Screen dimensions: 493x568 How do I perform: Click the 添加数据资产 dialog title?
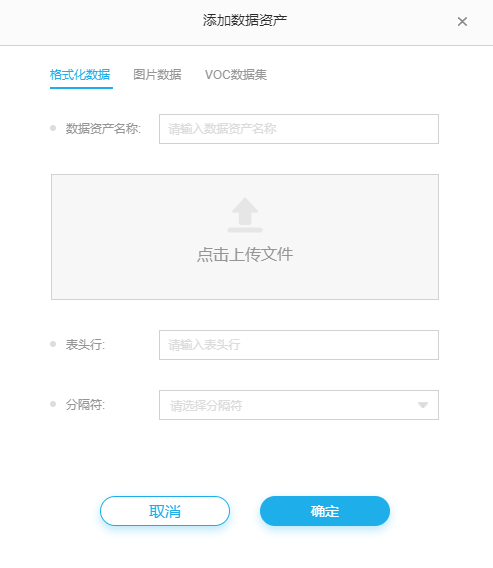click(245, 20)
